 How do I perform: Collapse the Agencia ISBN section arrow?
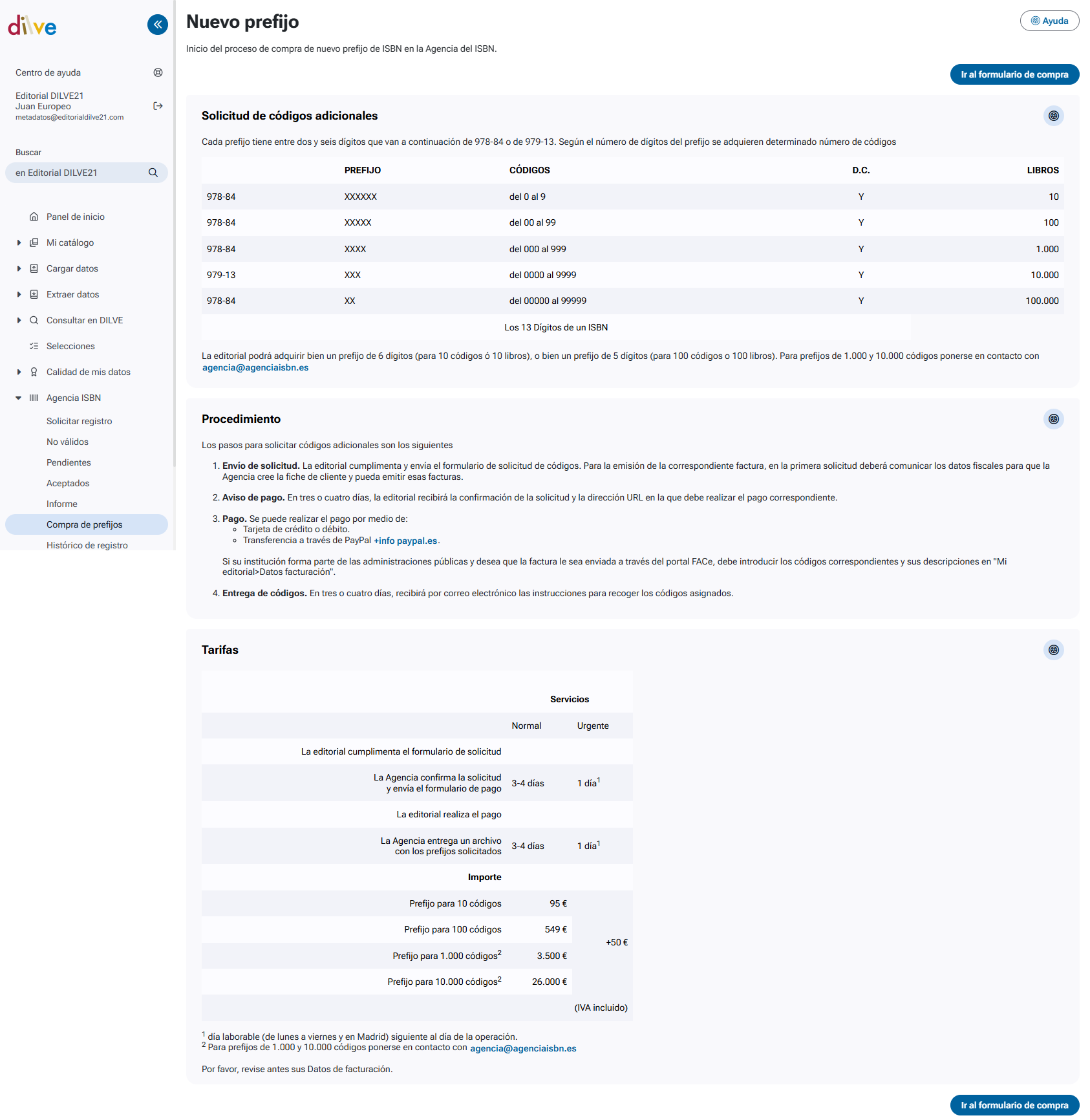19,398
